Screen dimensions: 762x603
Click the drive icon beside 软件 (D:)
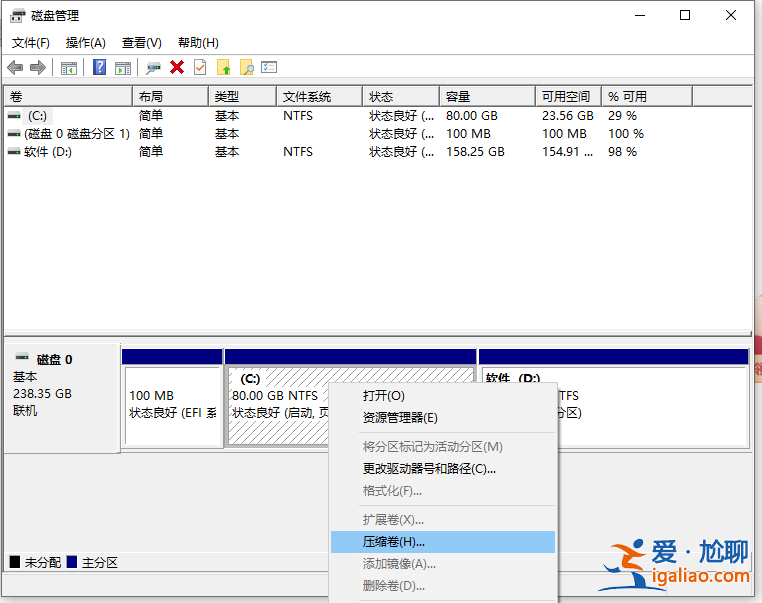point(14,152)
